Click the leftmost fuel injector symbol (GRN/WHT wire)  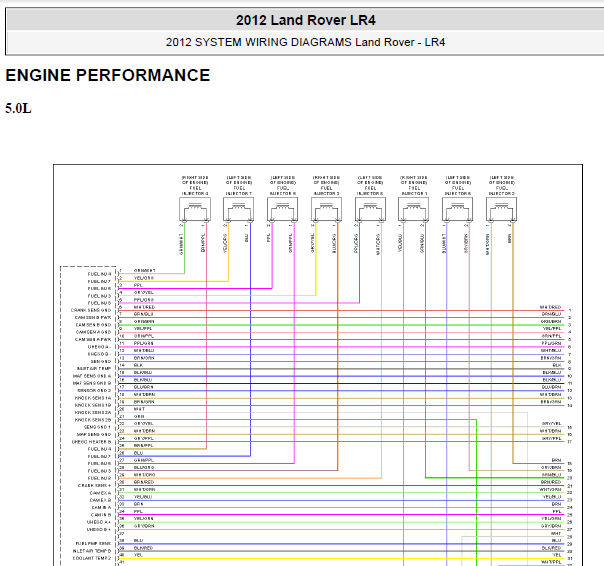(x=195, y=209)
